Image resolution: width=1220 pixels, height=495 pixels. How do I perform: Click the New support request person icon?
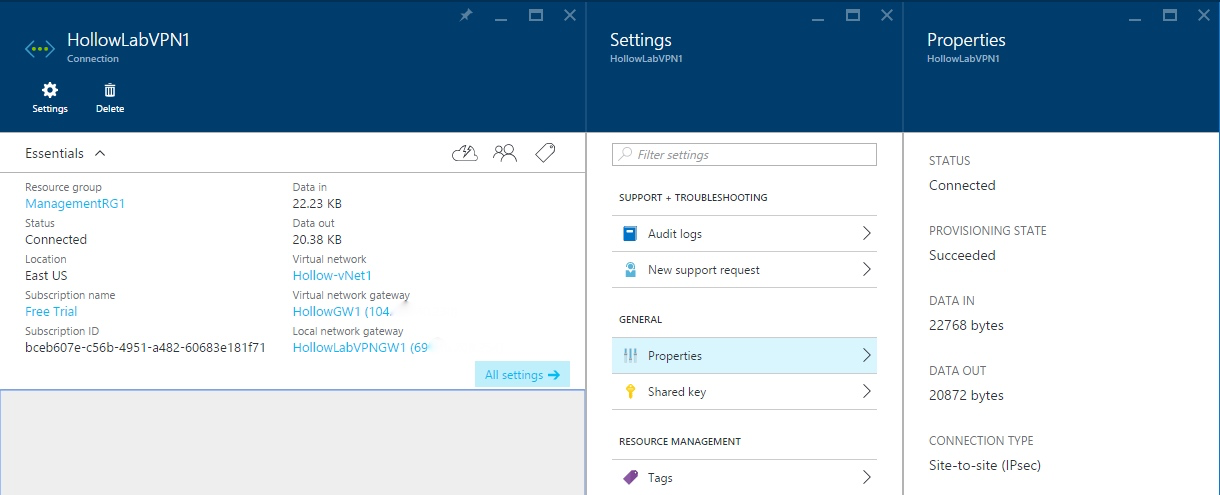(x=630, y=270)
